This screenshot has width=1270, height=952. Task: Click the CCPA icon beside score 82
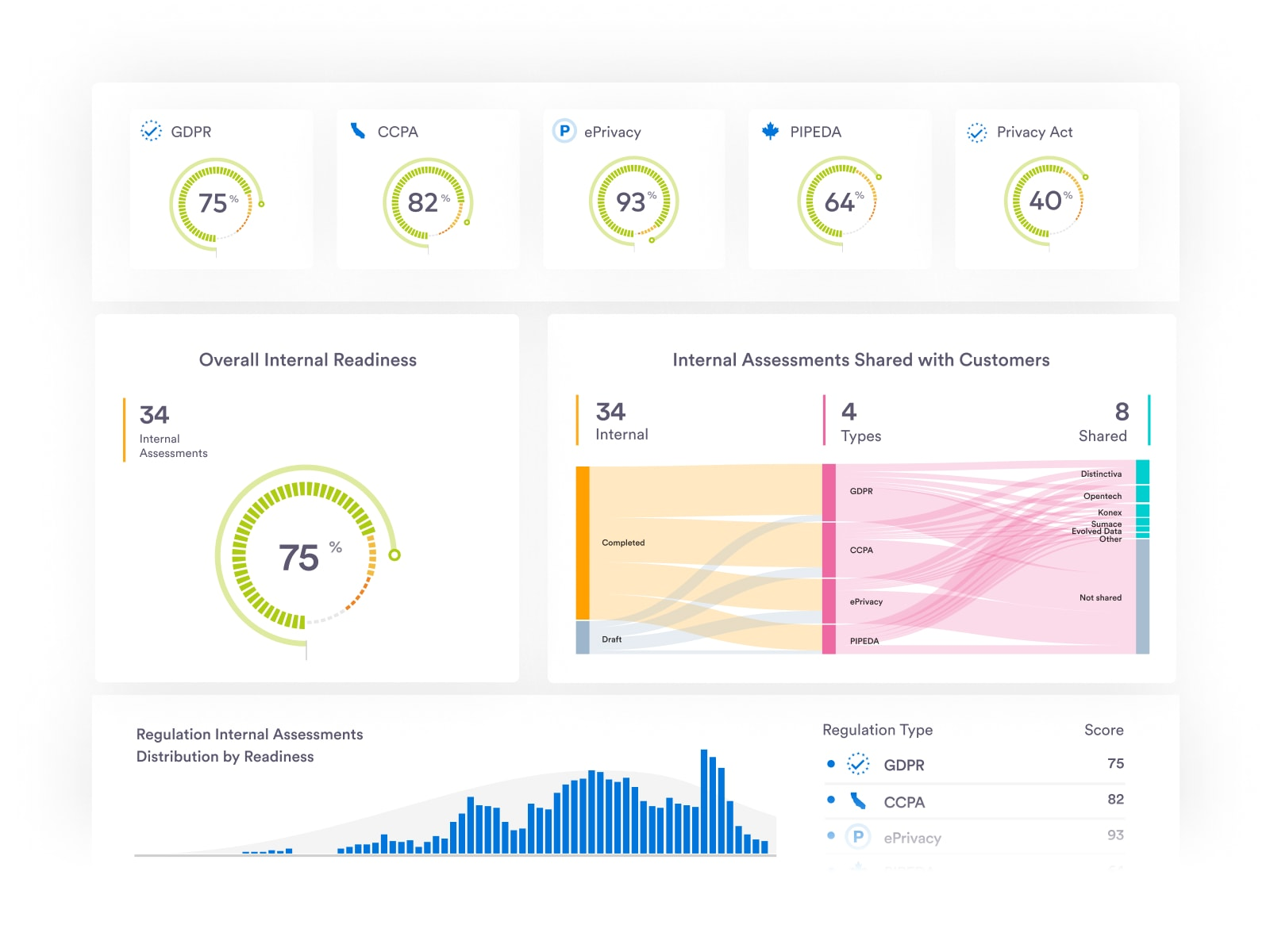(x=858, y=801)
